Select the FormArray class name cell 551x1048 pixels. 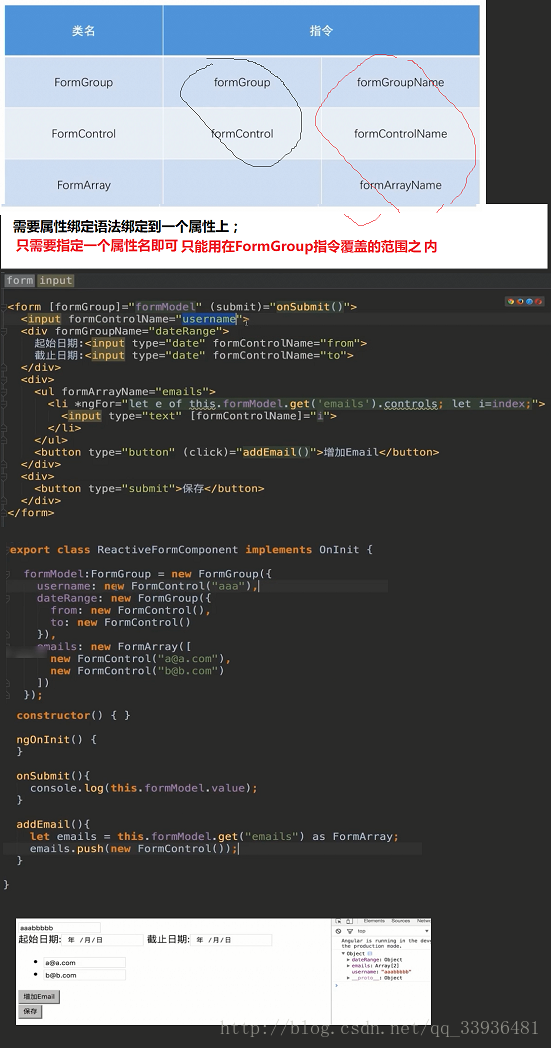pos(84,185)
